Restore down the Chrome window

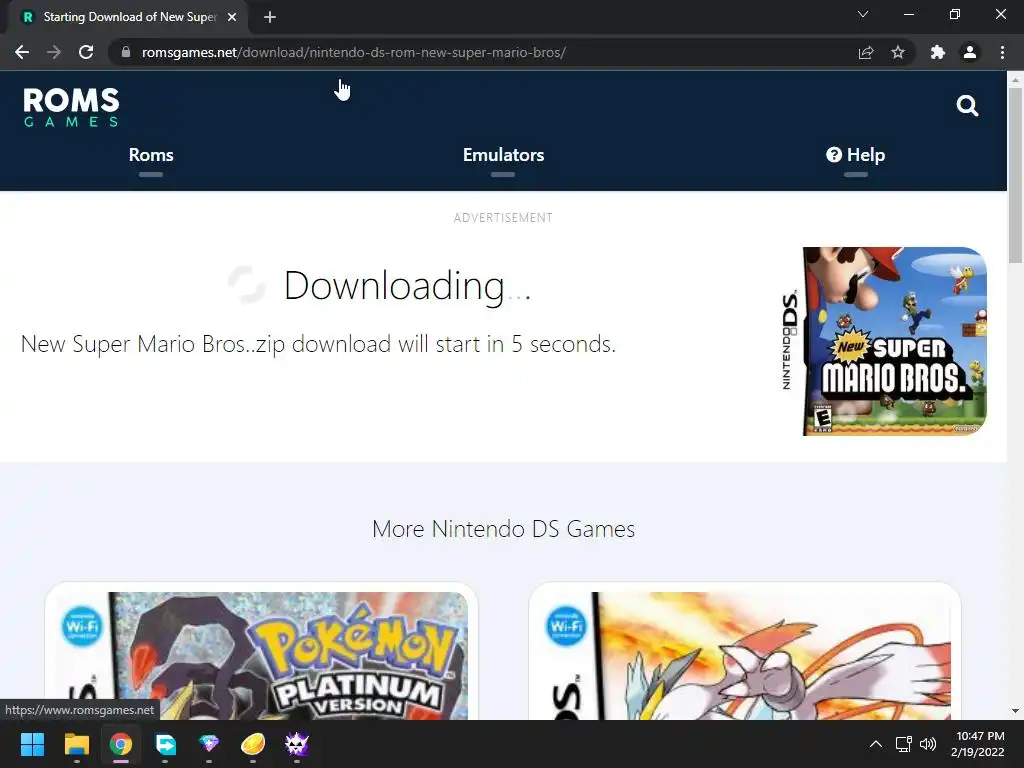tap(955, 14)
